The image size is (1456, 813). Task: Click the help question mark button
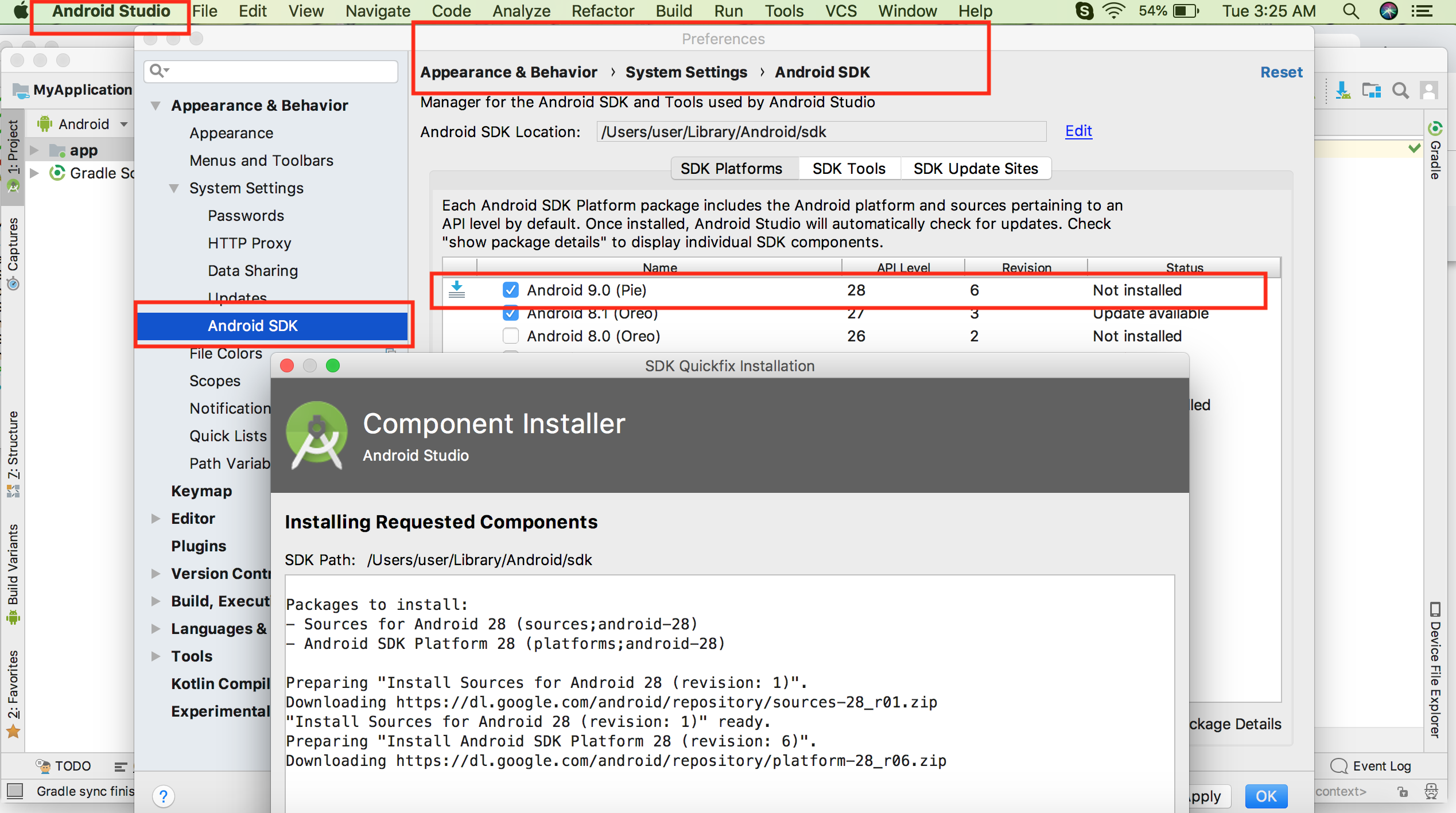click(x=163, y=796)
